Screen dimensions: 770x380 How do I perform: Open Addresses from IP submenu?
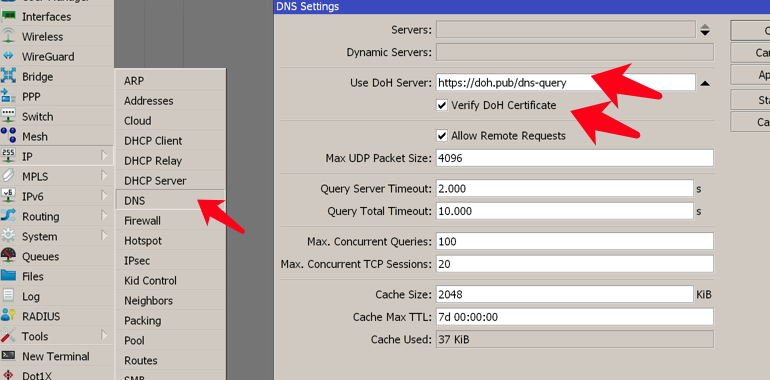[x=170, y=101]
